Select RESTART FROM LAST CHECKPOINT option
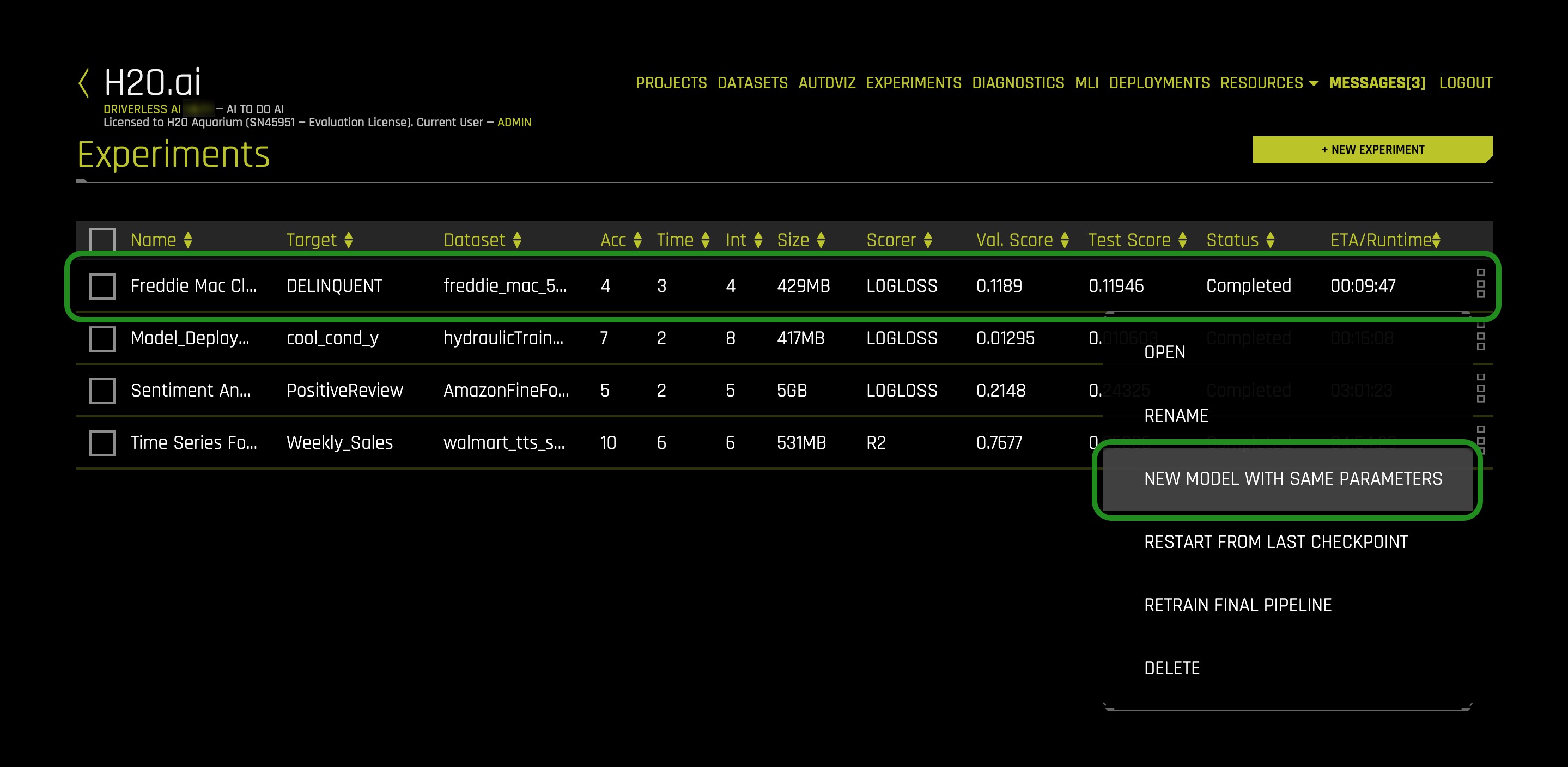 [1276, 543]
